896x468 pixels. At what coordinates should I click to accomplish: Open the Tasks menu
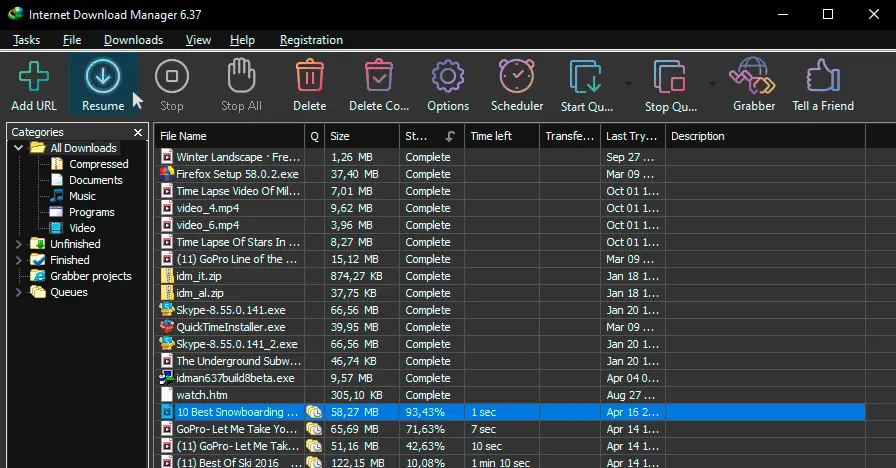pyautogui.click(x=26, y=40)
